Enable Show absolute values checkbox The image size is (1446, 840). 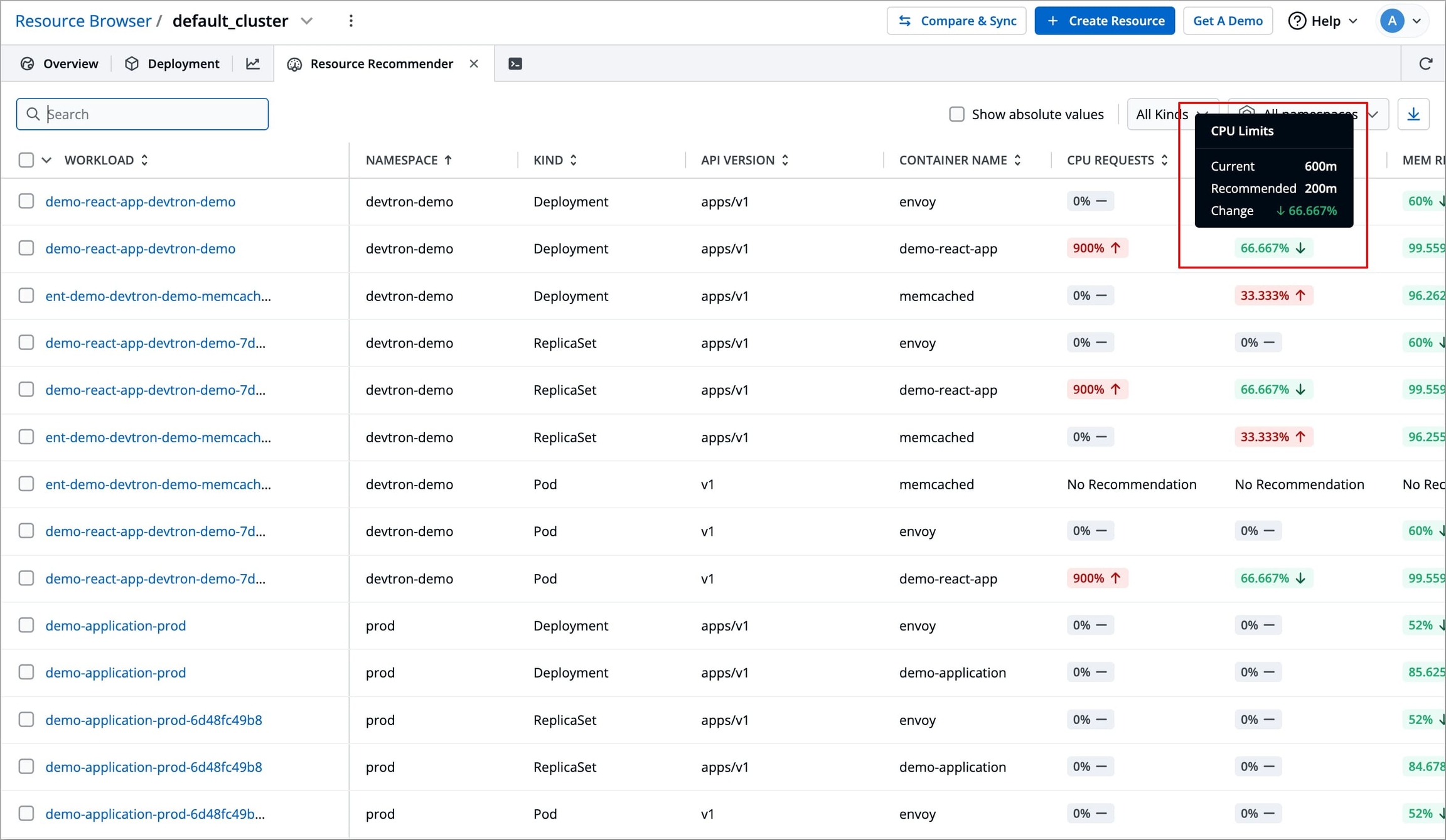coord(956,114)
